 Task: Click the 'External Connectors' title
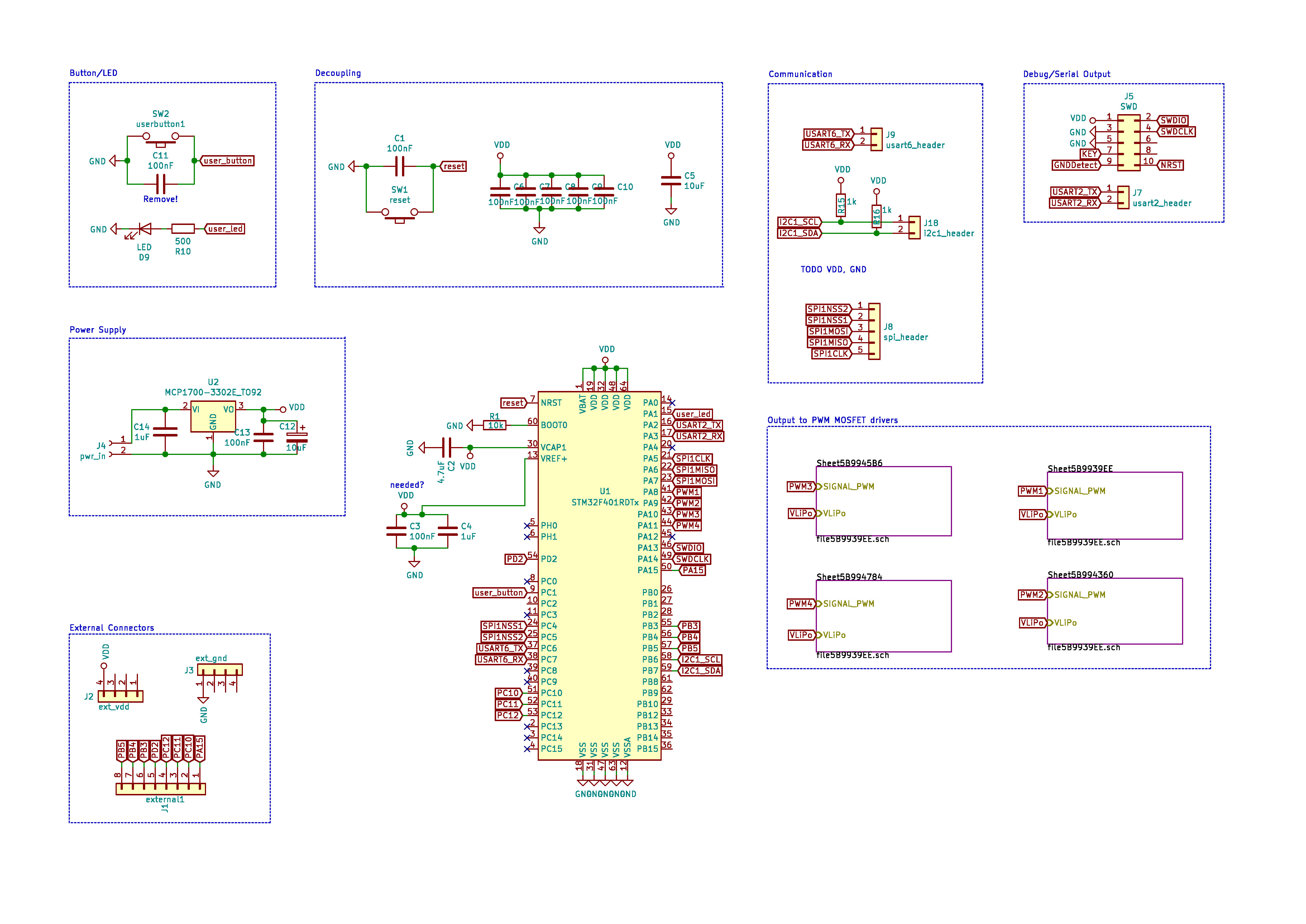click(112, 628)
